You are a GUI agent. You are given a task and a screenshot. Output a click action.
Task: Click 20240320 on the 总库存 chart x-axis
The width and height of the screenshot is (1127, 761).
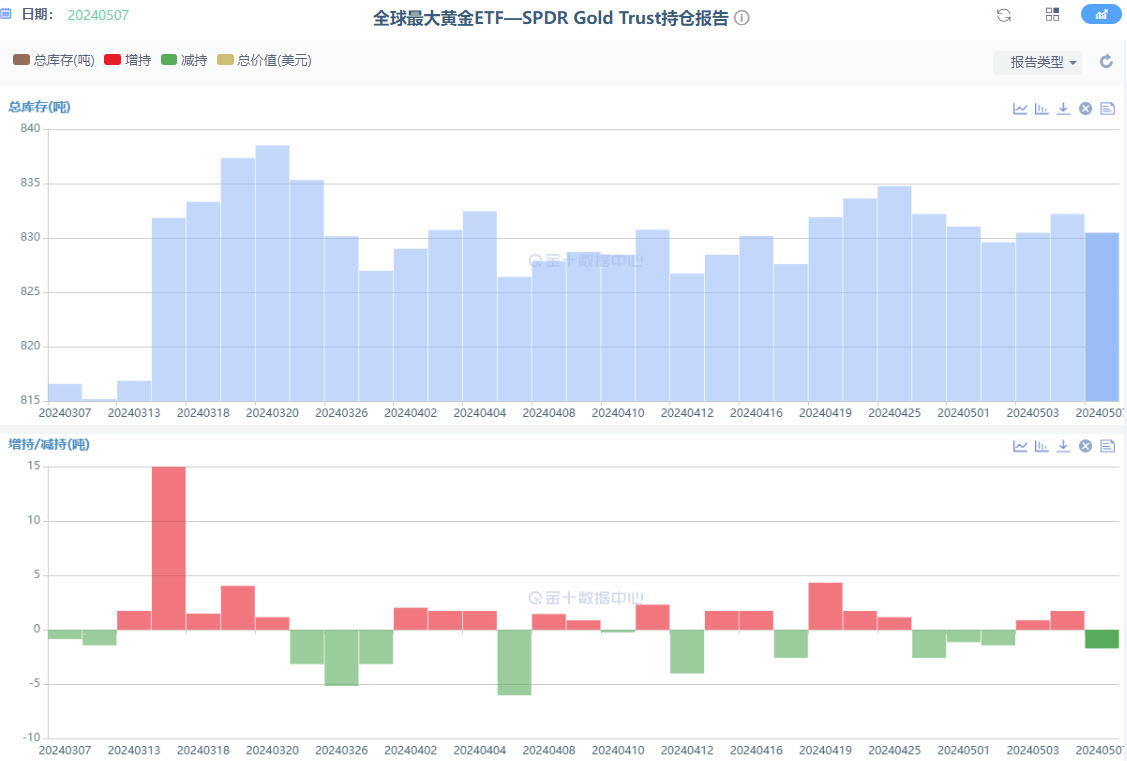click(x=272, y=413)
